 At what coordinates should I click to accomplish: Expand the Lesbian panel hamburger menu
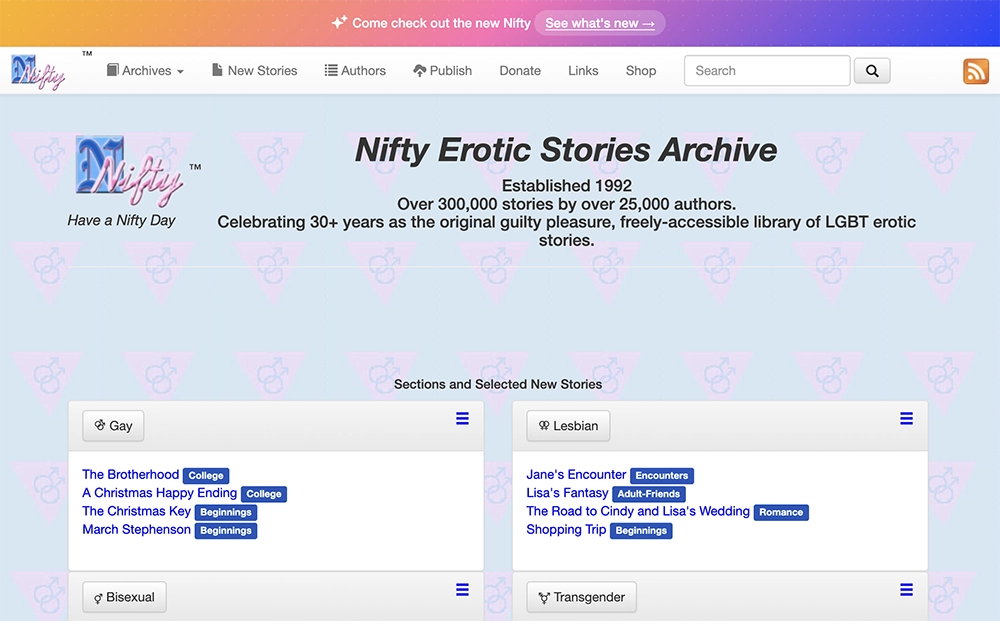pyautogui.click(x=906, y=419)
